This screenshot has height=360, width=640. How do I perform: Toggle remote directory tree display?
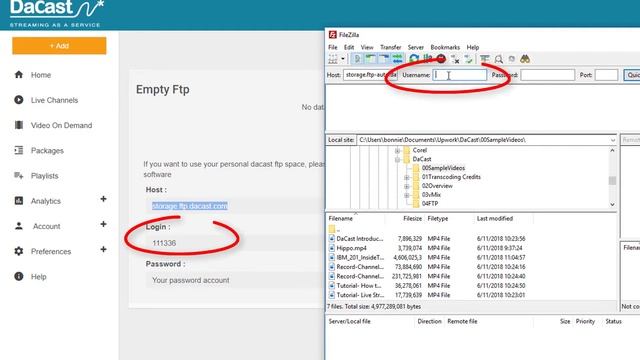coord(384,59)
